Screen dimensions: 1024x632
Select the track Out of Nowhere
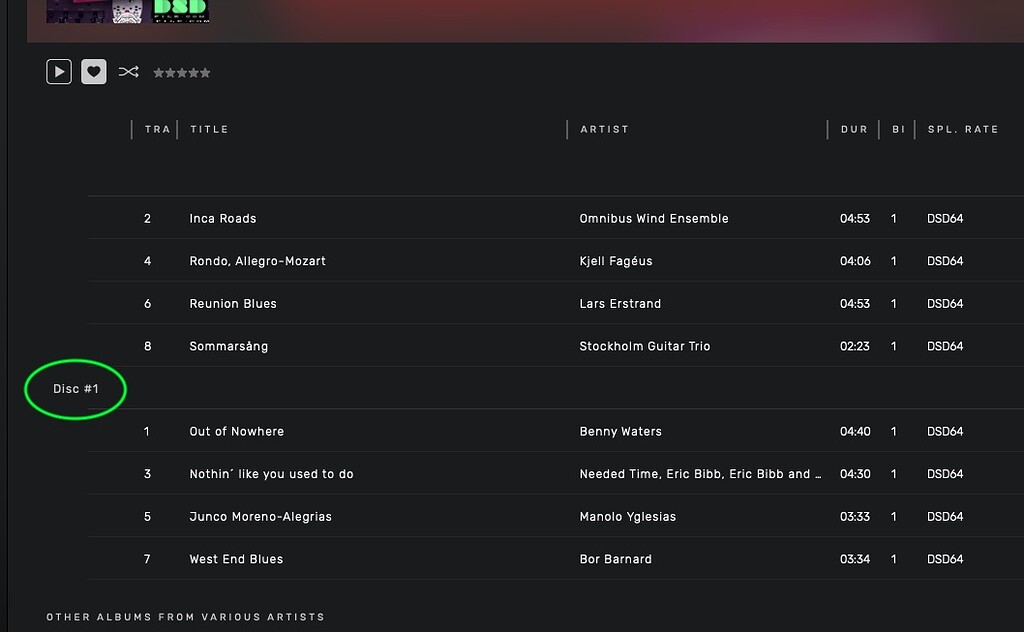tap(236, 431)
